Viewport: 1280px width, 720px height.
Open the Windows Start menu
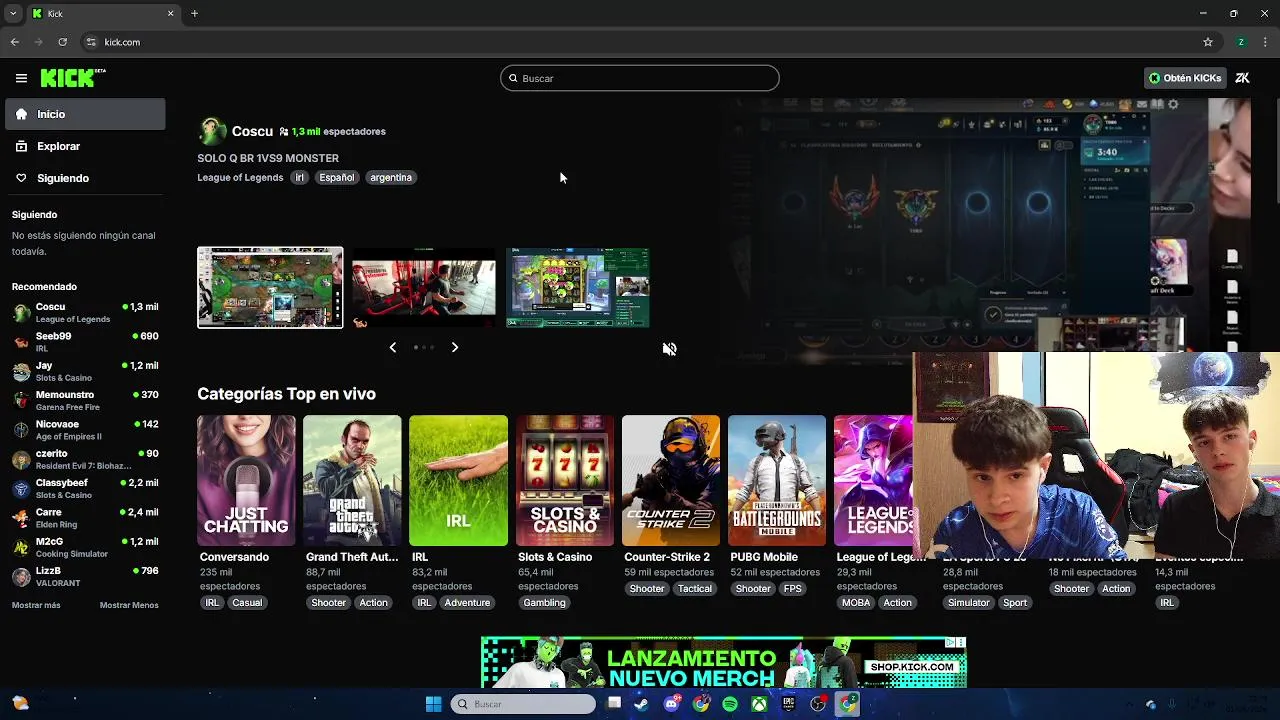pyautogui.click(x=433, y=704)
